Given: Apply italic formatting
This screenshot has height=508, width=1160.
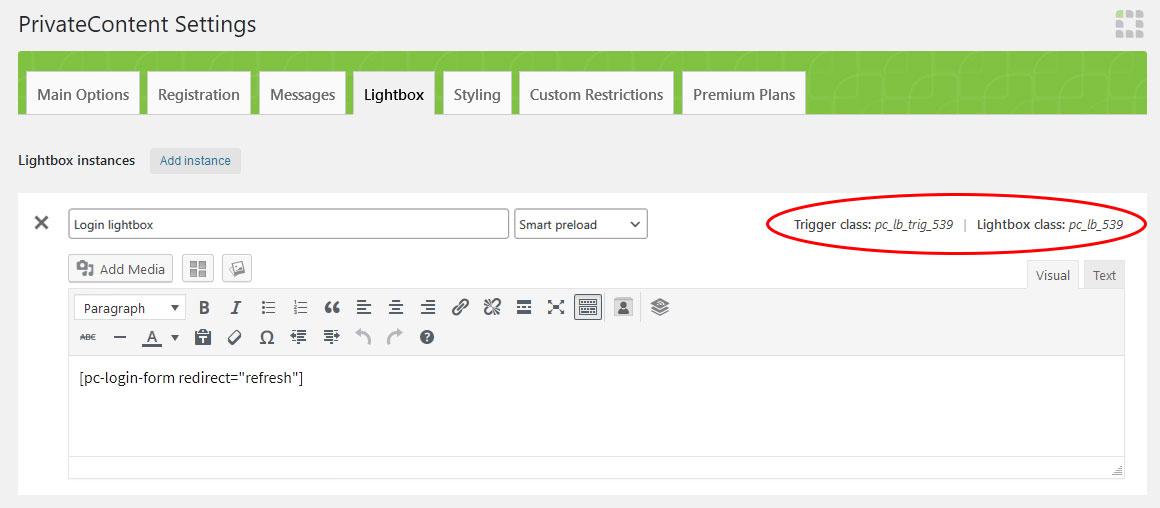Looking at the screenshot, I should pyautogui.click(x=236, y=308).
